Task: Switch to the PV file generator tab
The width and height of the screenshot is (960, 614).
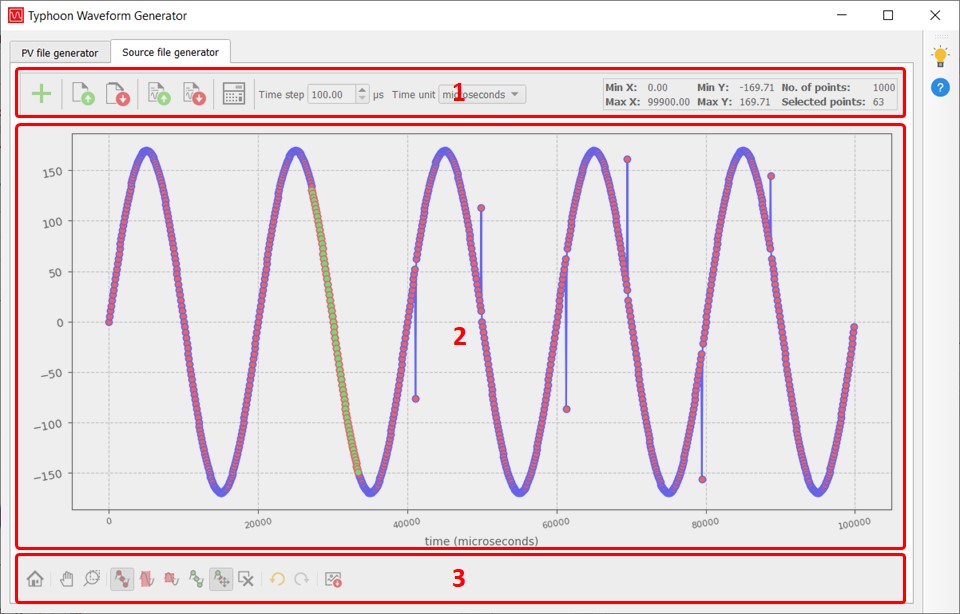Action: (60, 52)
